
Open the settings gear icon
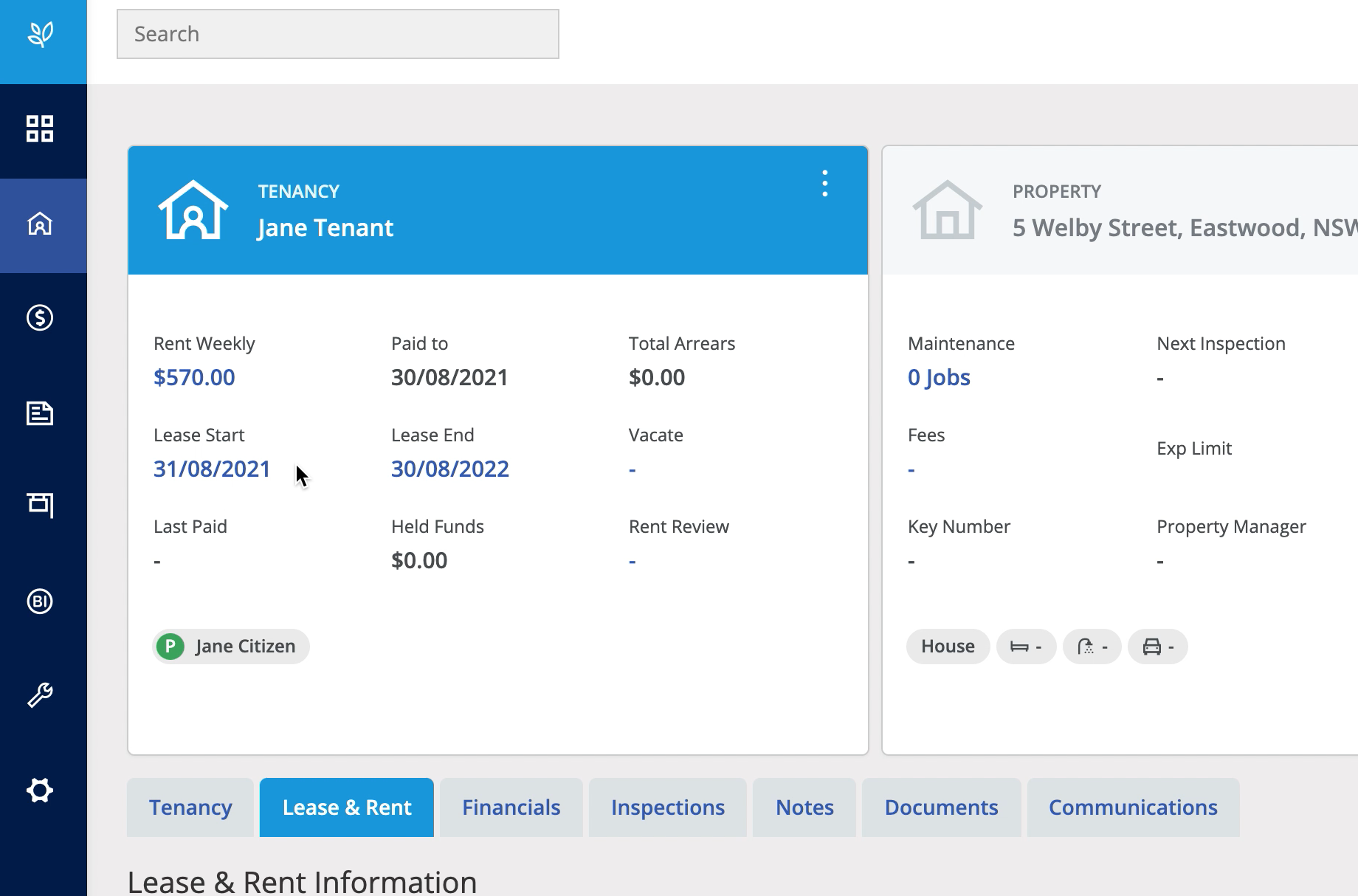pyautogui.click(x=40, y=790)
